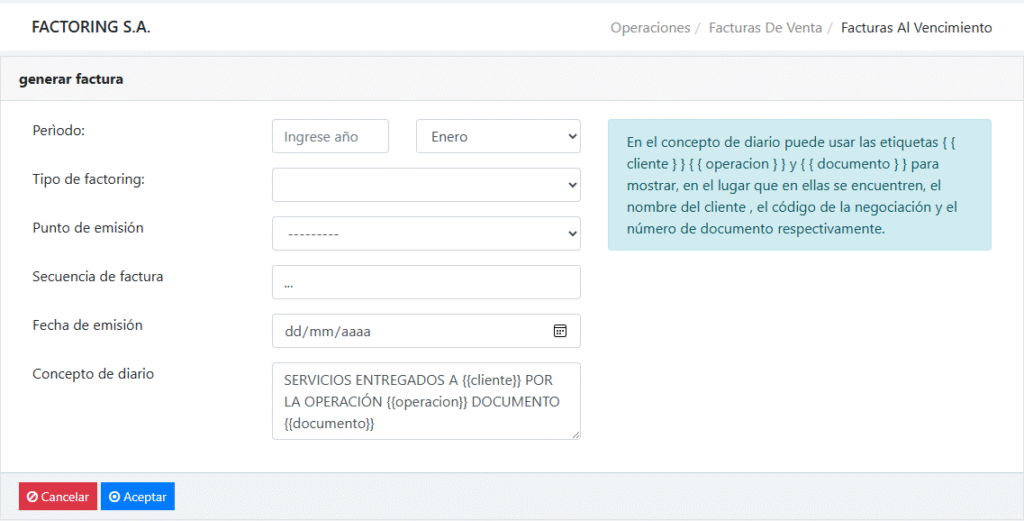Select the Facturas Al Vencimiento breadcrumb item

[916, 28]
